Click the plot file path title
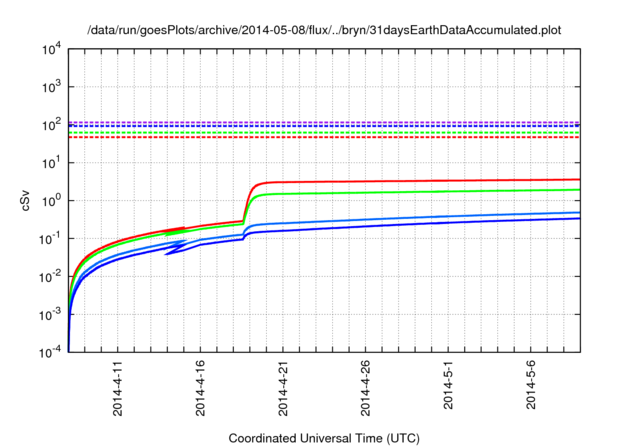Viewport: 640px width, 448px height. [x=324, y=30]
